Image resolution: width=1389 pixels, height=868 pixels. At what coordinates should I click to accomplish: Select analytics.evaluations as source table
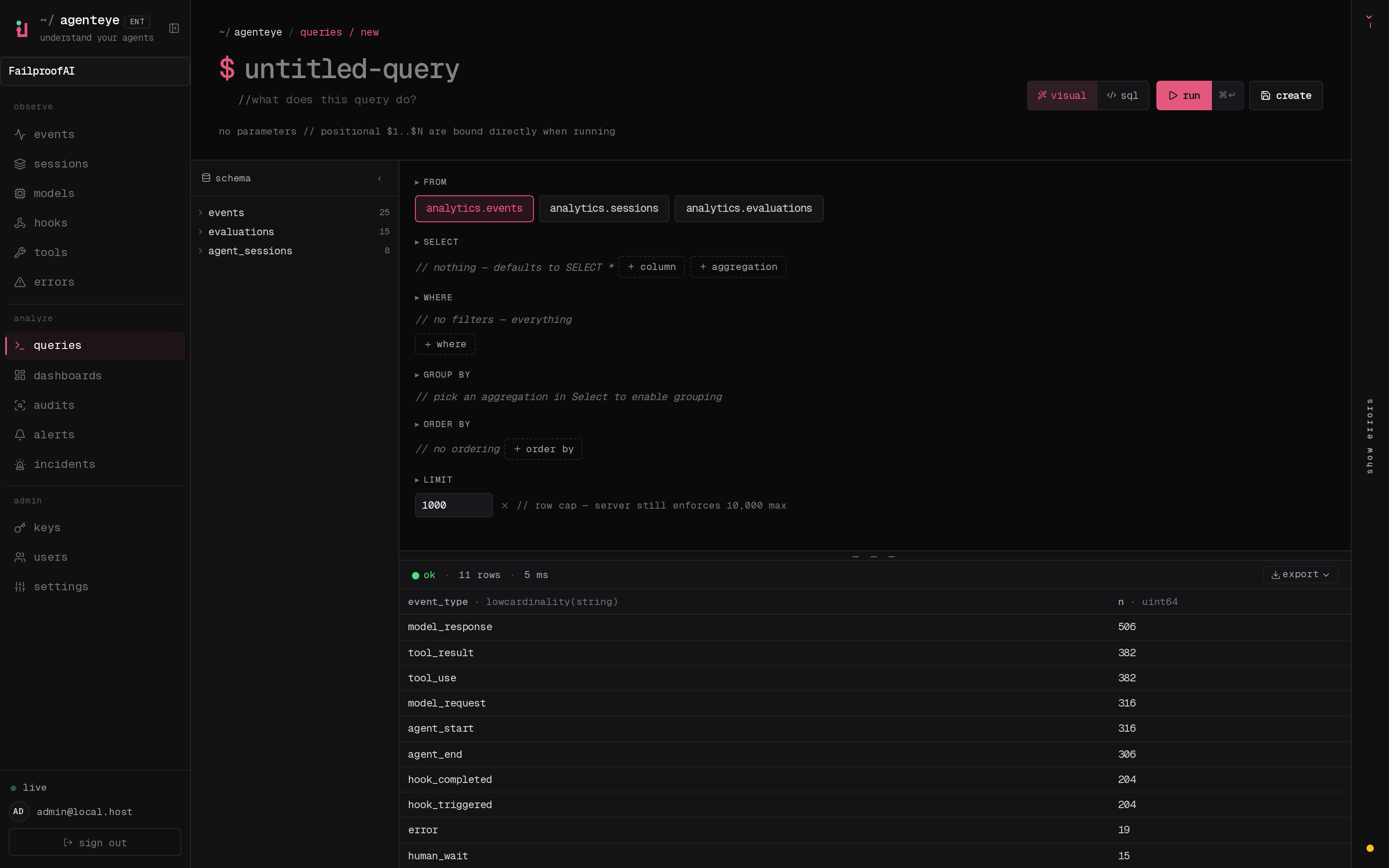748,208
